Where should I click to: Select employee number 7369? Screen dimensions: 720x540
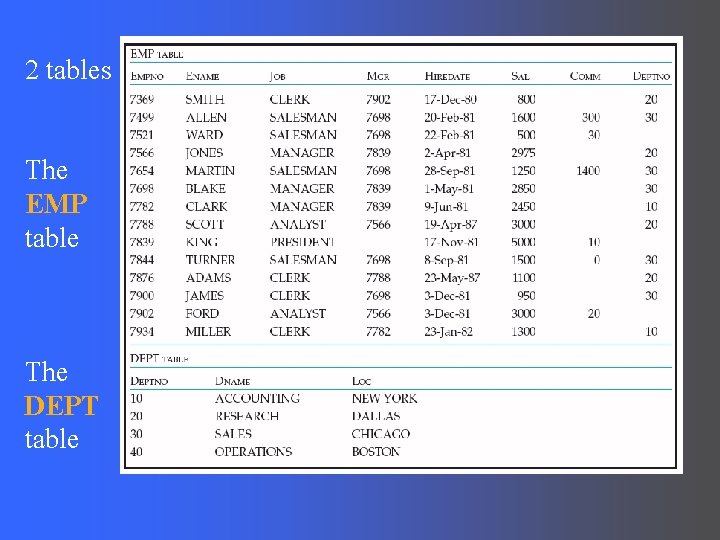(141, 100)
